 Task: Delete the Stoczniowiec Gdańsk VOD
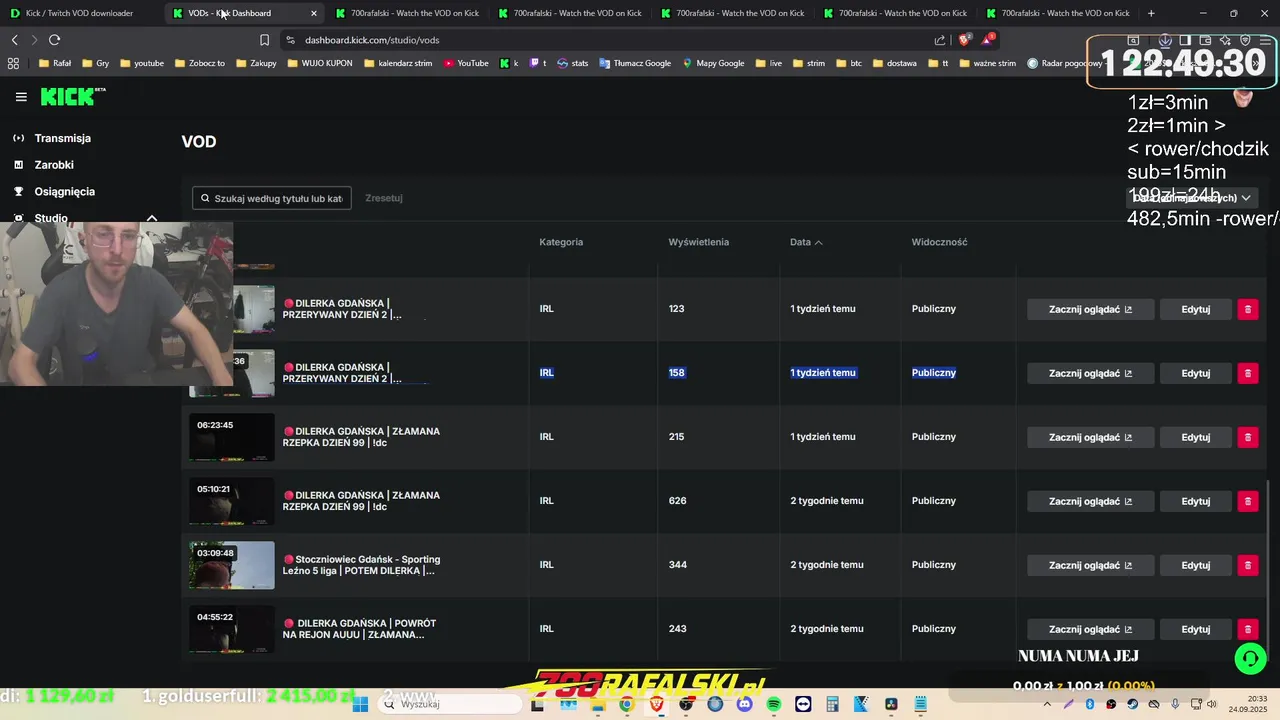click(x=1247, y=565)
